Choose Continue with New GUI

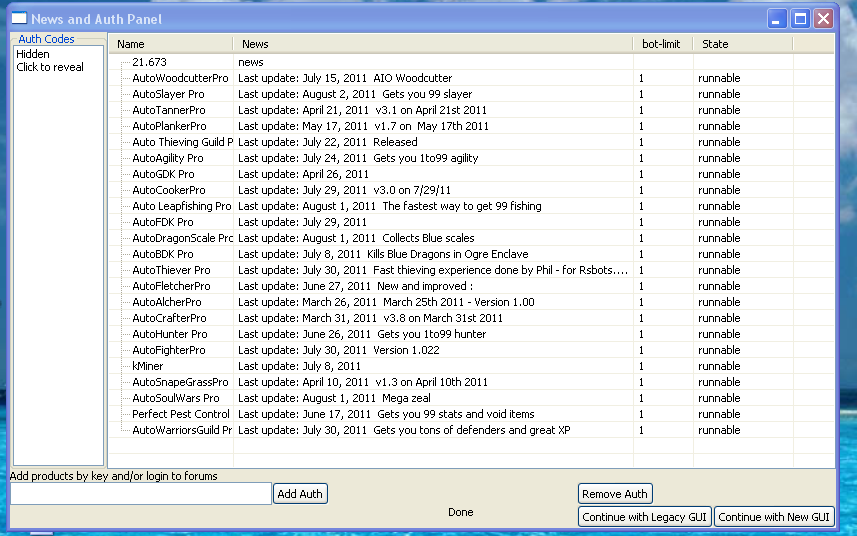(x=774, y=517)
